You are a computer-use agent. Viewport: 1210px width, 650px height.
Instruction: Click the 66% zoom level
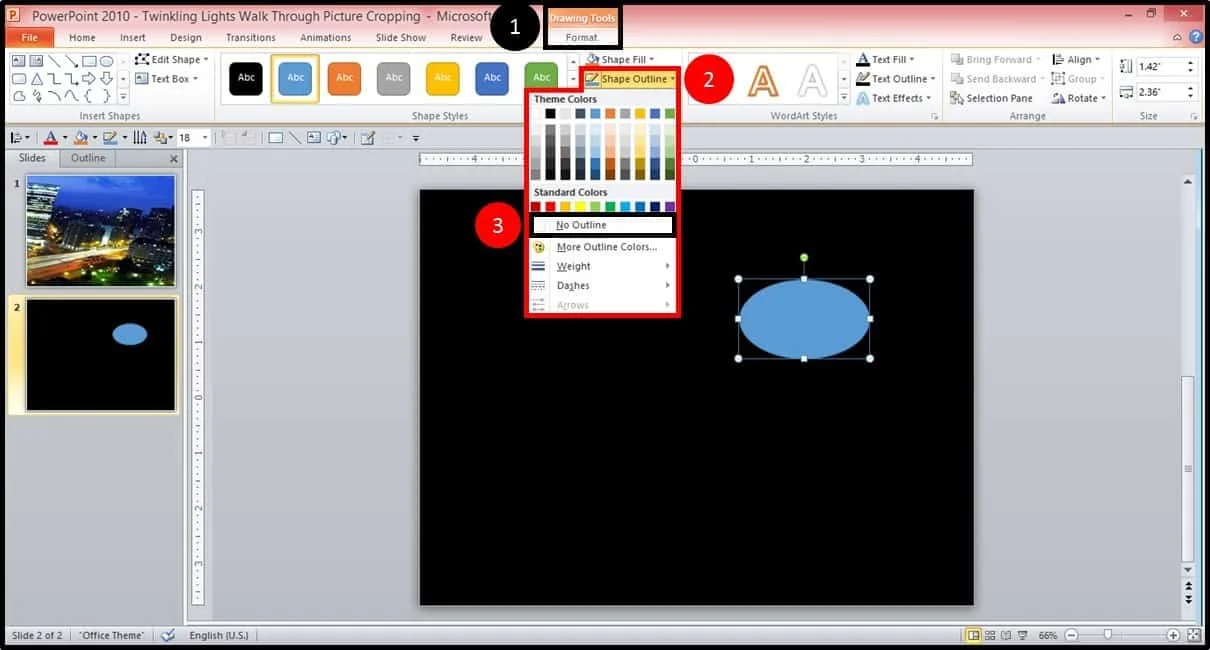1048,635
